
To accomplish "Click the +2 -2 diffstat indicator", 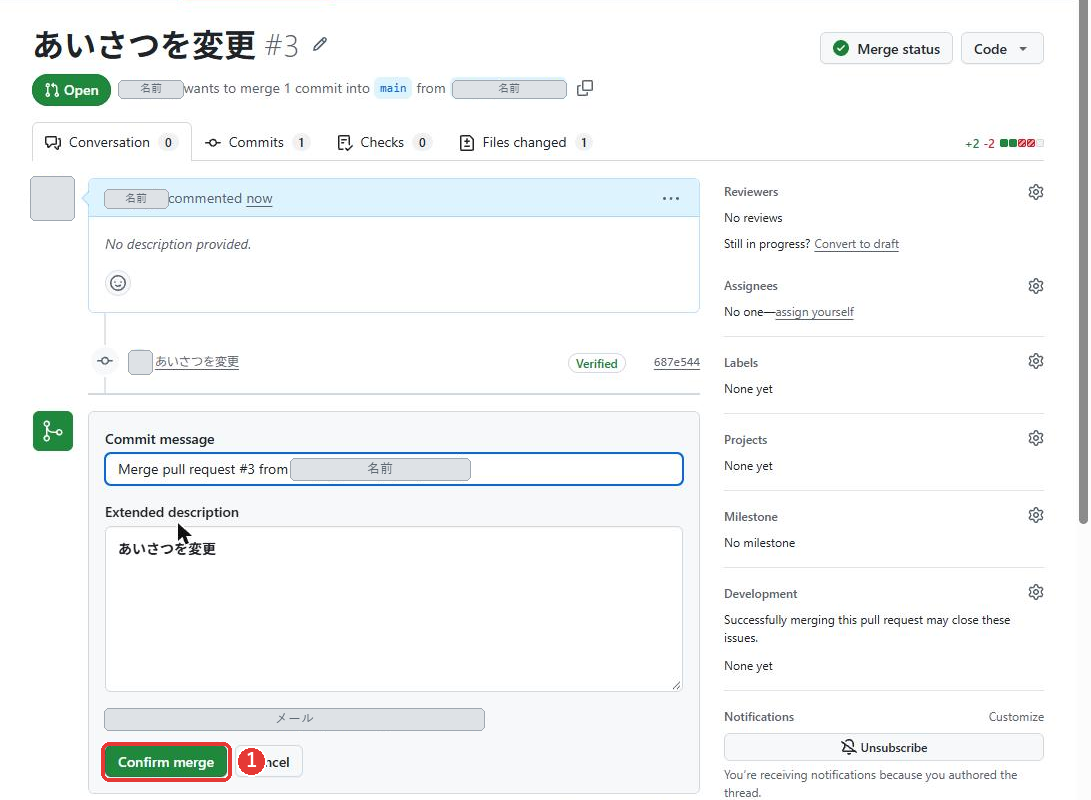I will [x=1004, y=143].
